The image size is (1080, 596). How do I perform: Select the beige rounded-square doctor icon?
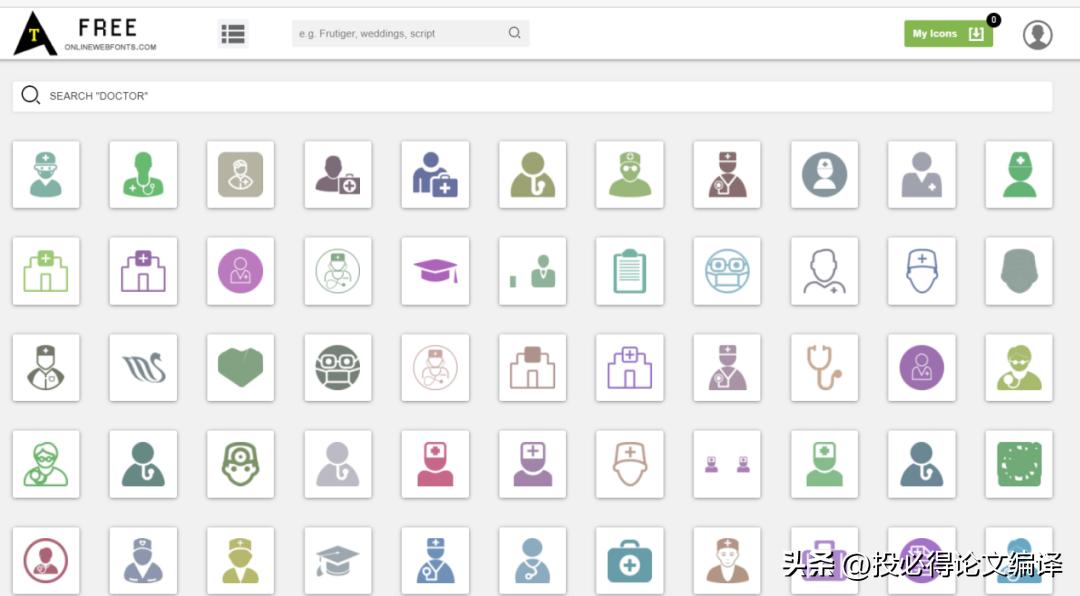[x=240, y=174]
